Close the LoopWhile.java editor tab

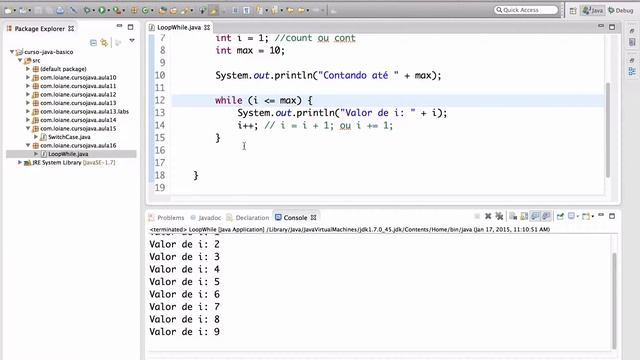(207, 27)
